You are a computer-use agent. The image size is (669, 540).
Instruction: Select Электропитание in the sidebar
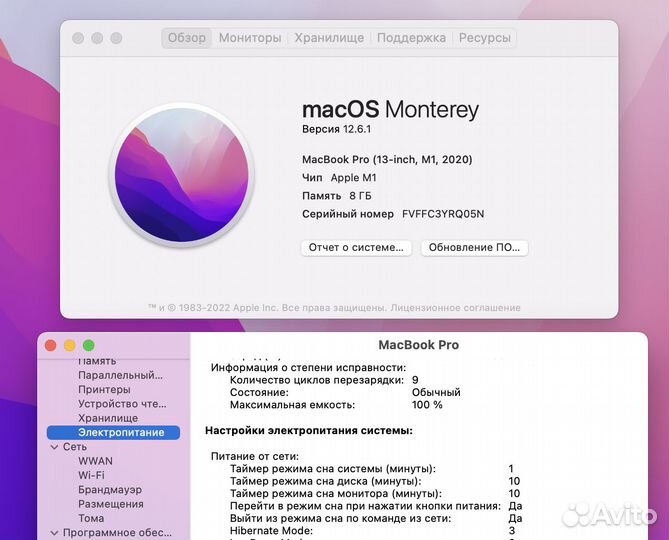click(x=113, y=433)
